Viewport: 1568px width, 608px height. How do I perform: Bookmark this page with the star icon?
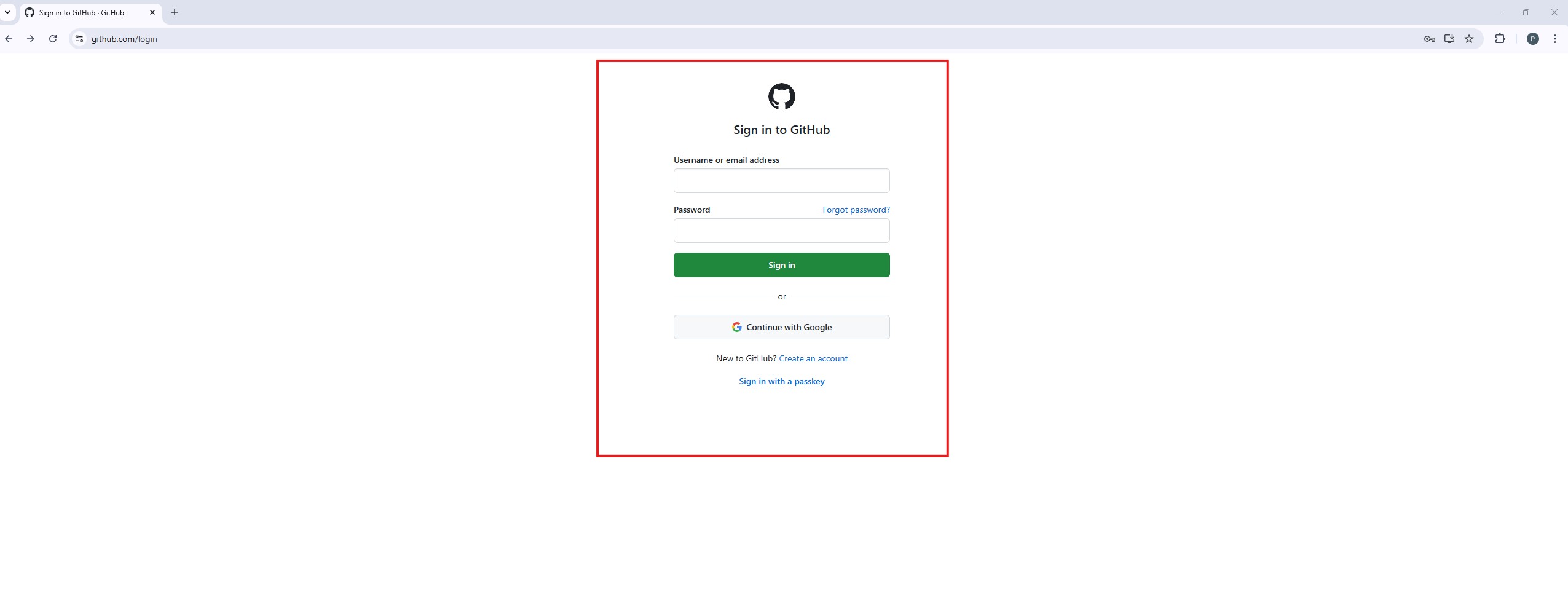pyautogui.click(x=1468, y=39)
